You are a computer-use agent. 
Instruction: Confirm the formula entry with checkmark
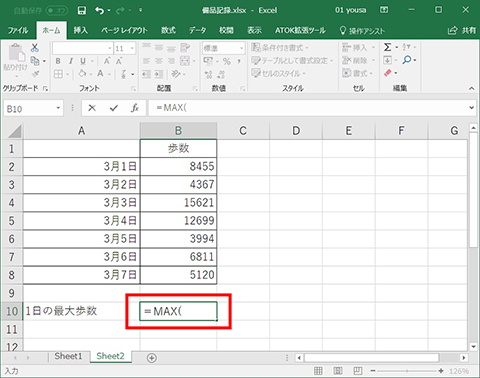click(x=114, y=108)
